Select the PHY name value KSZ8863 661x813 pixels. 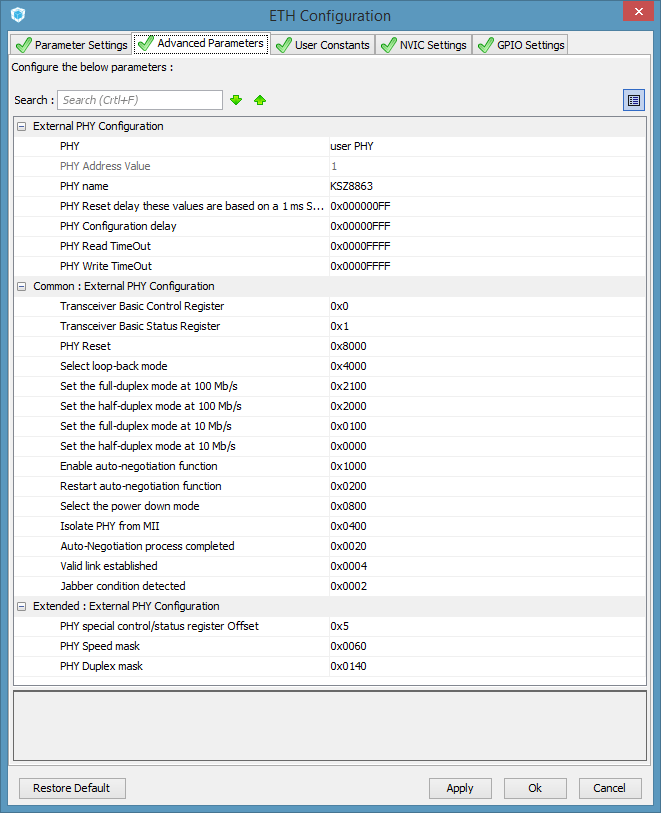(351, 186)
